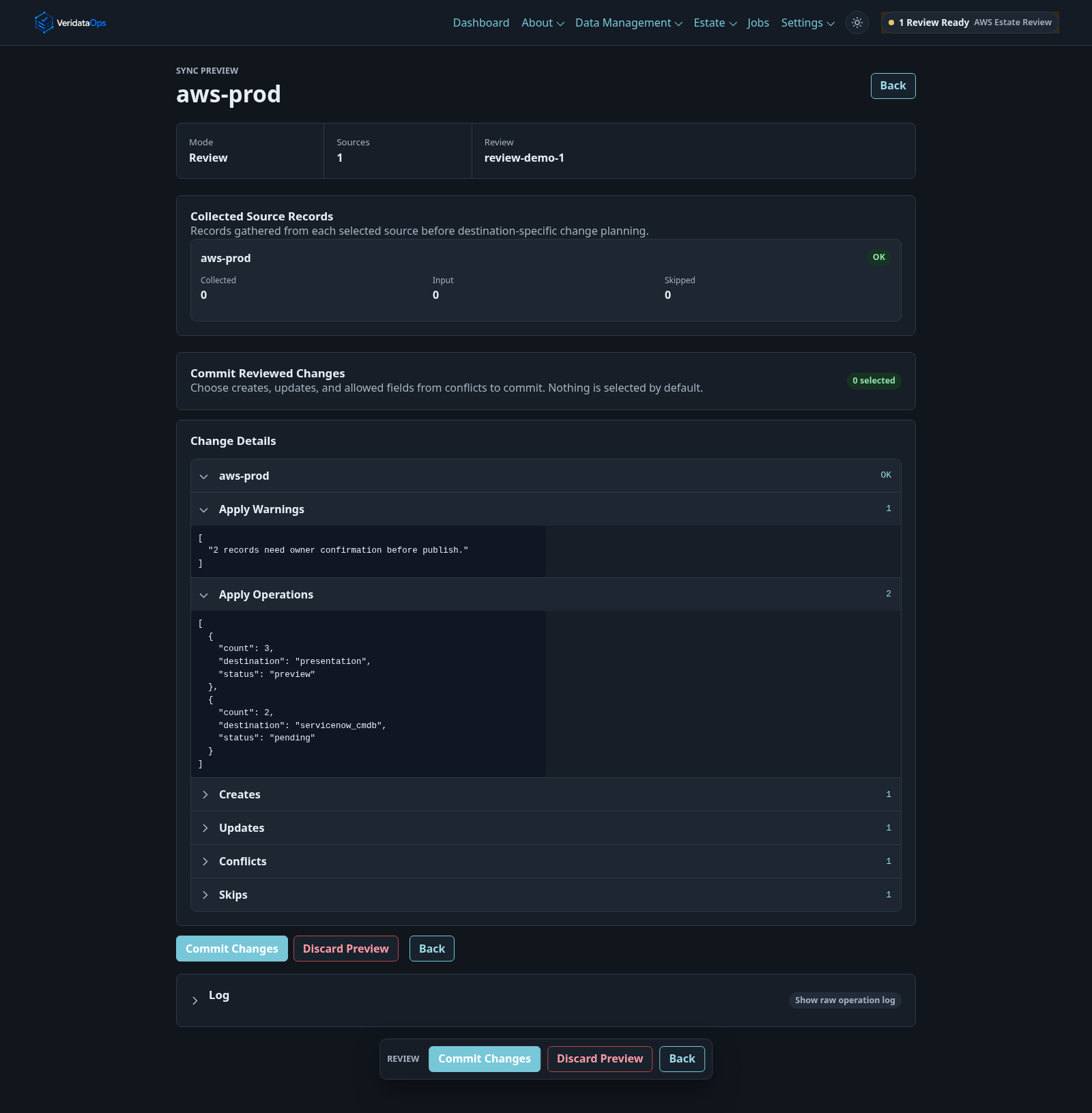This screenshot has width=1092, height=1113.
Task: Collapse the Apply Operations section
Action: click(x=546, y=594)
